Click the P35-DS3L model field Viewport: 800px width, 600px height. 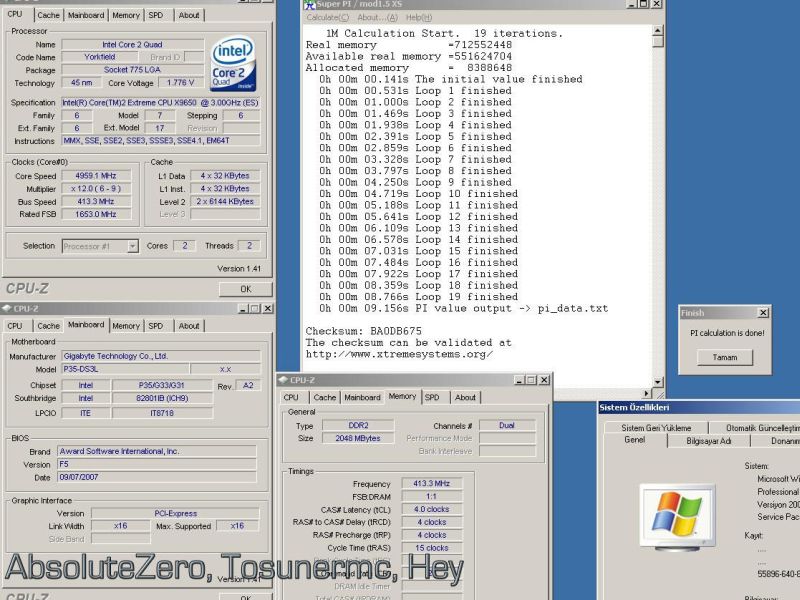pyautogui.click(x=125, y=369)
